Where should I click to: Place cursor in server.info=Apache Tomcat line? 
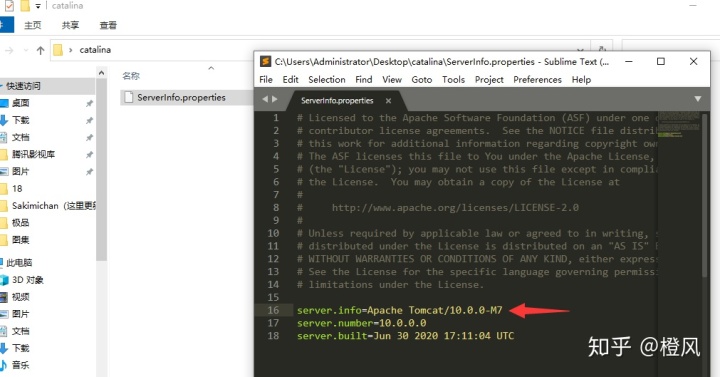click(x=399, y=310)
